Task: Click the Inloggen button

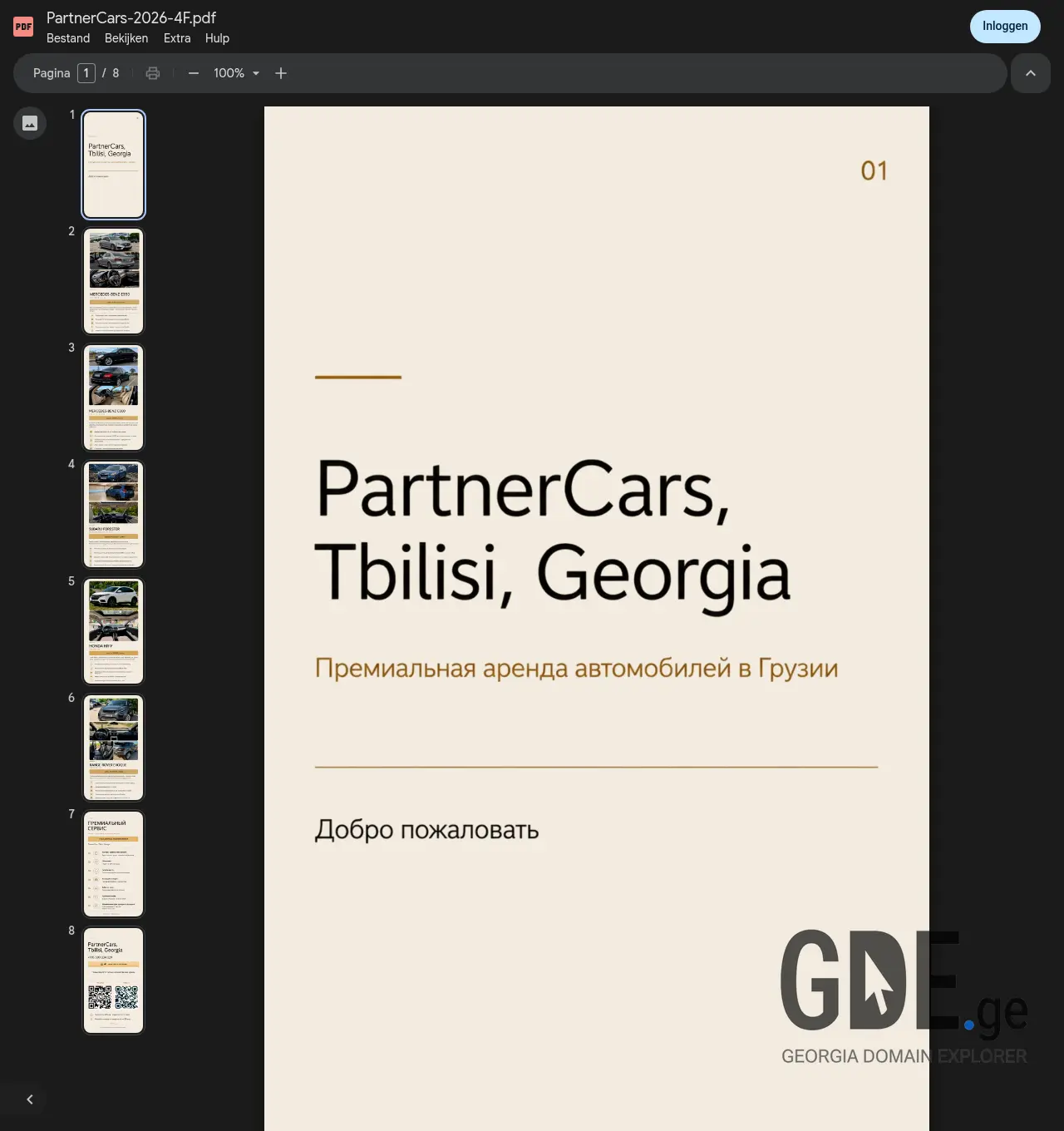Action: pyautogui.click(x=1005, y=26)
